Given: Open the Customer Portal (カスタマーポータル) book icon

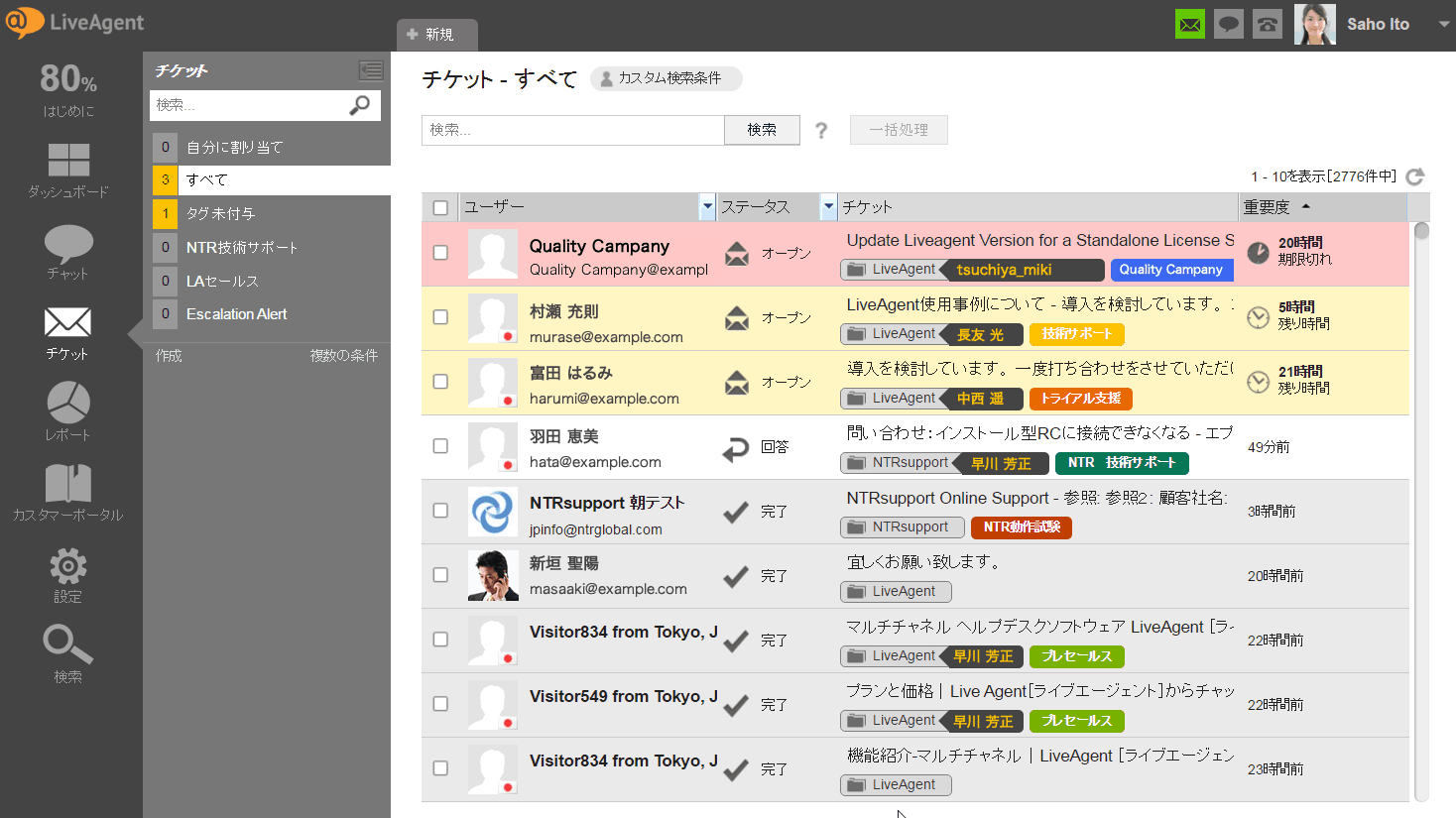Looking at the screenshot, I should click(68, 483).
